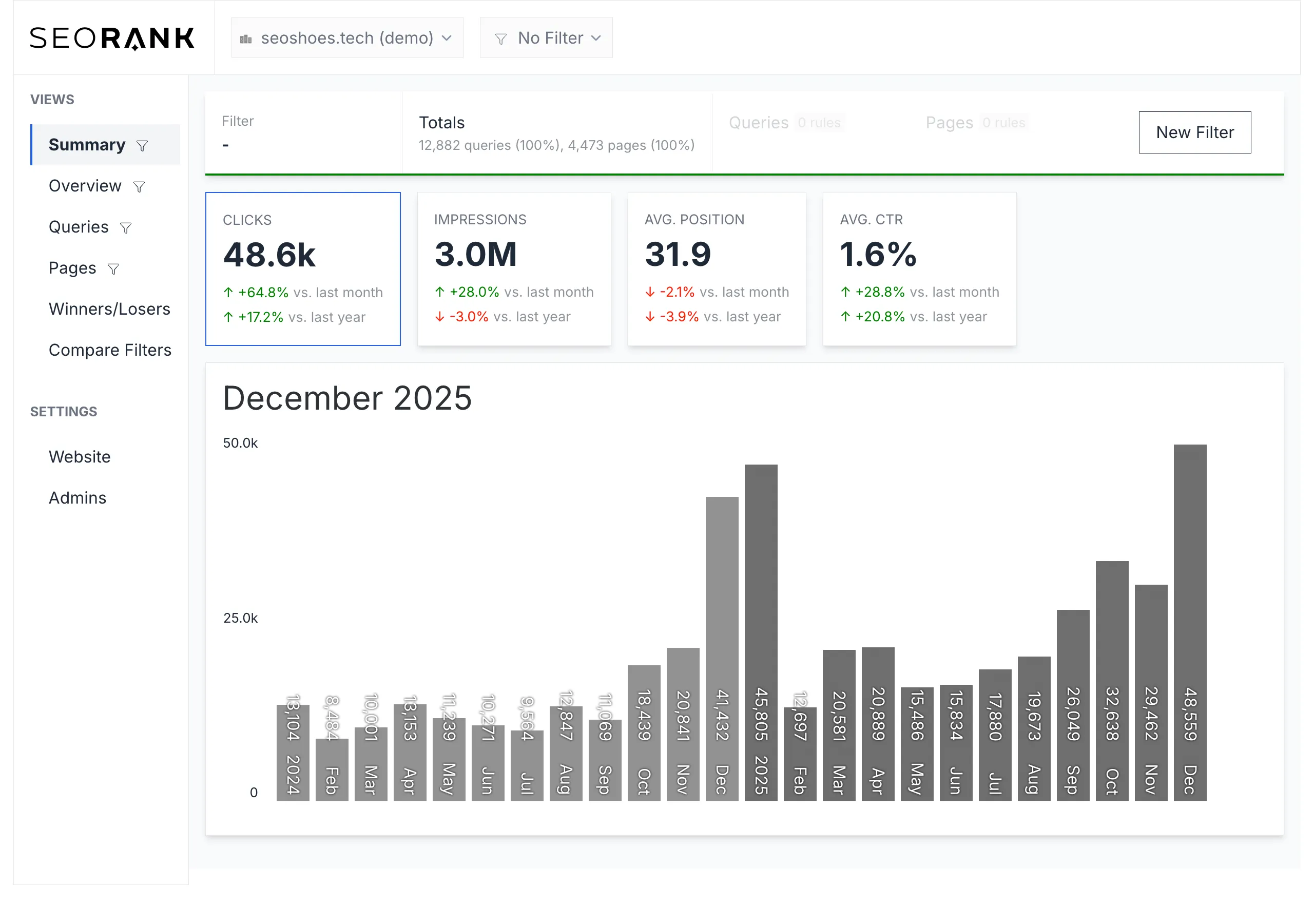Click the funnel icon beside Queries menu item
The width and height of the screenshot is (1314, 924).
(x=126, y=228)
